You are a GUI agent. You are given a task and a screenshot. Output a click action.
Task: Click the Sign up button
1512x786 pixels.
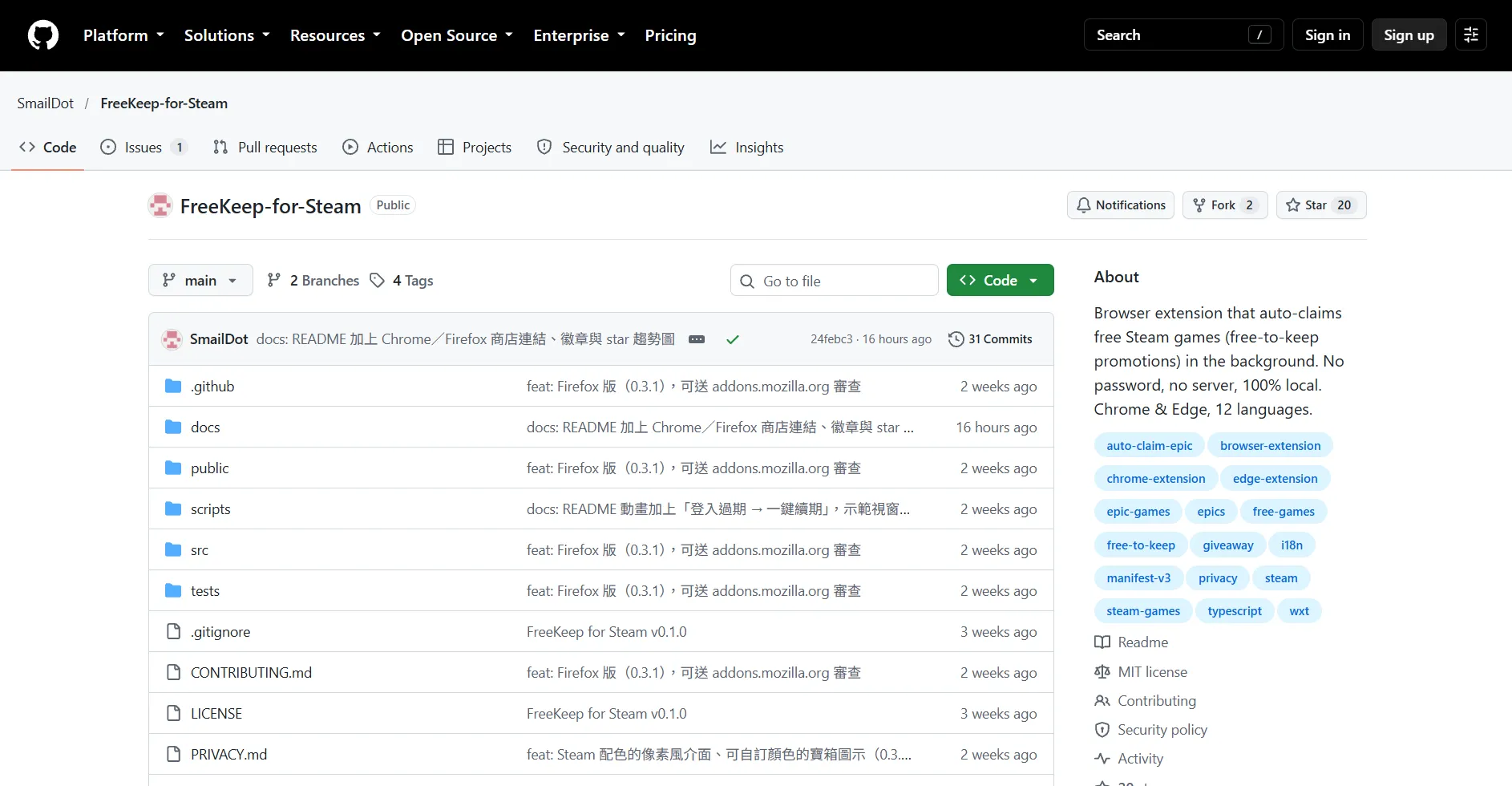point(1409,34)
